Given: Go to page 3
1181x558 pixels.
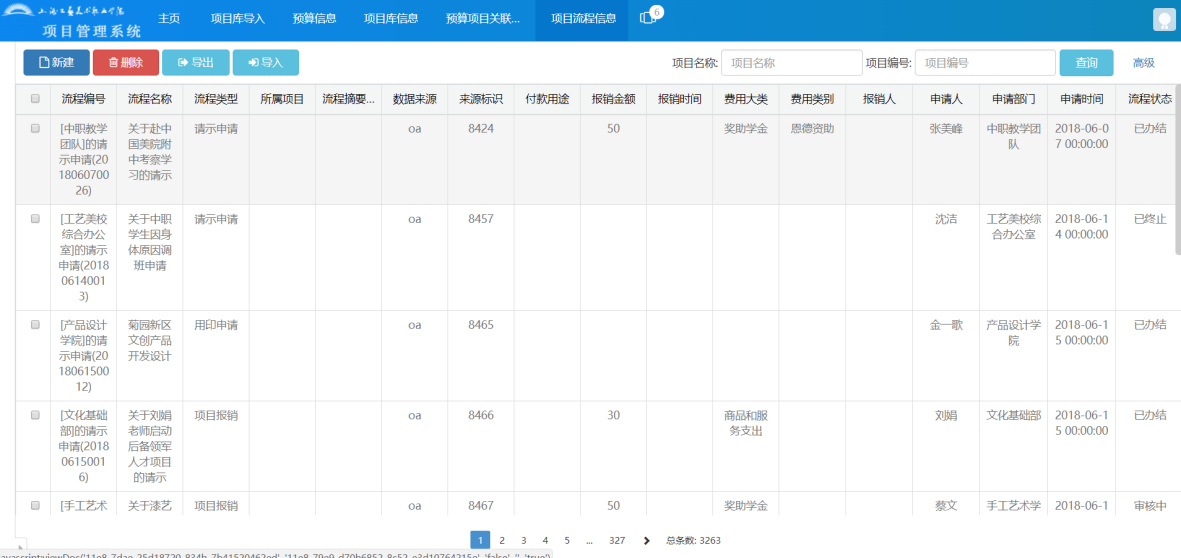Looking at the screenshot, I should tap(523, 540).
